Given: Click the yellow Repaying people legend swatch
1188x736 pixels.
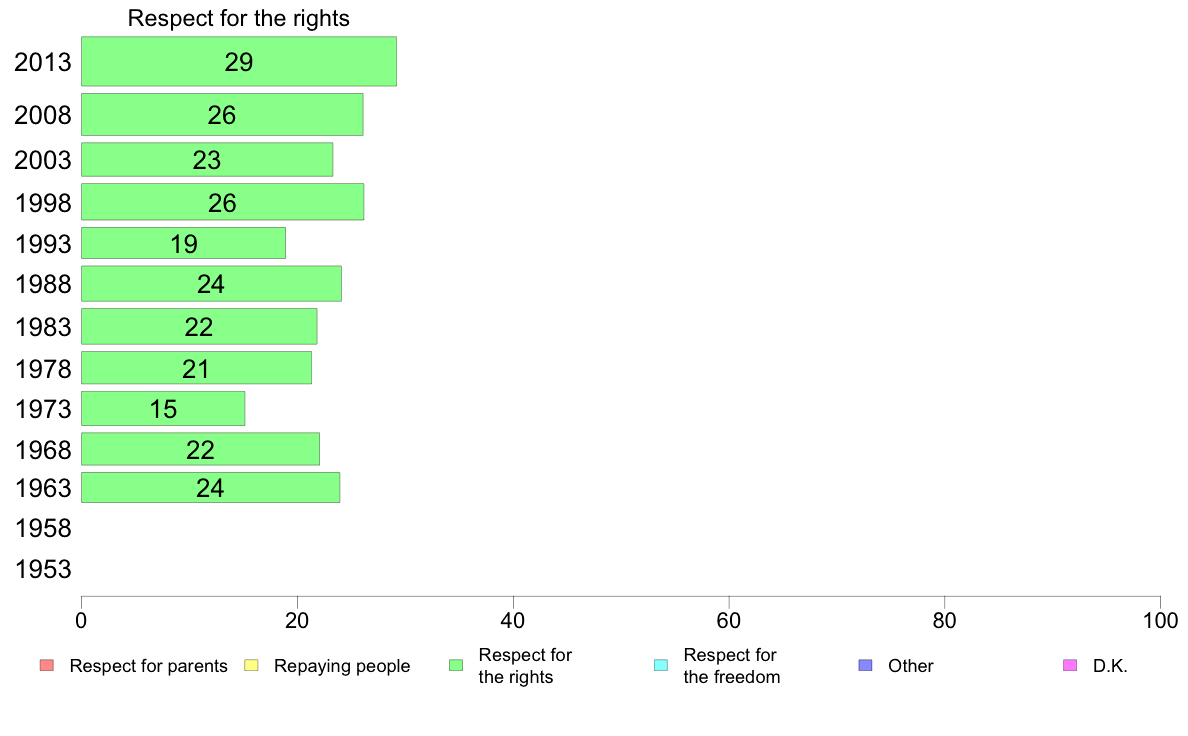Looking at the screenshot, I should click(x=252, y=666).
